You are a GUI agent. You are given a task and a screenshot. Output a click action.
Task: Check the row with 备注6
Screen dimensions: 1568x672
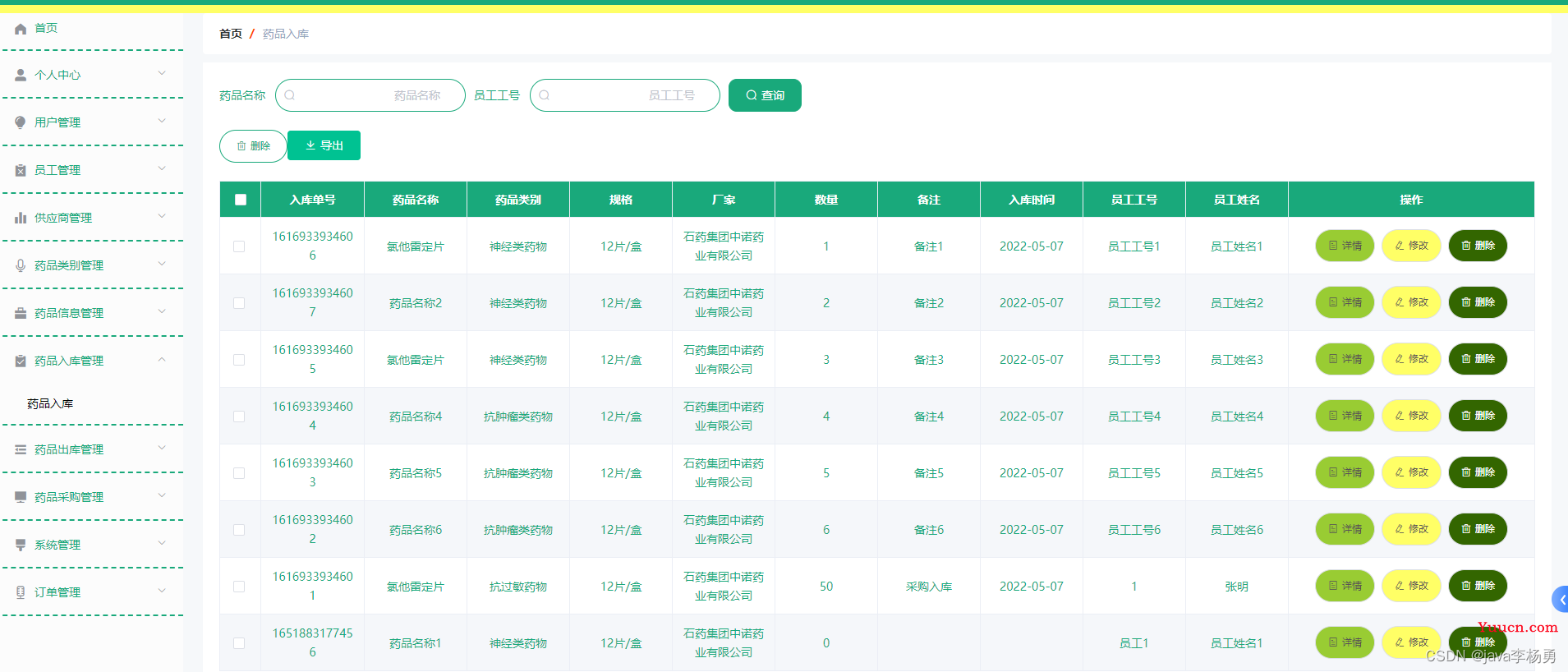tap(239, 530)
